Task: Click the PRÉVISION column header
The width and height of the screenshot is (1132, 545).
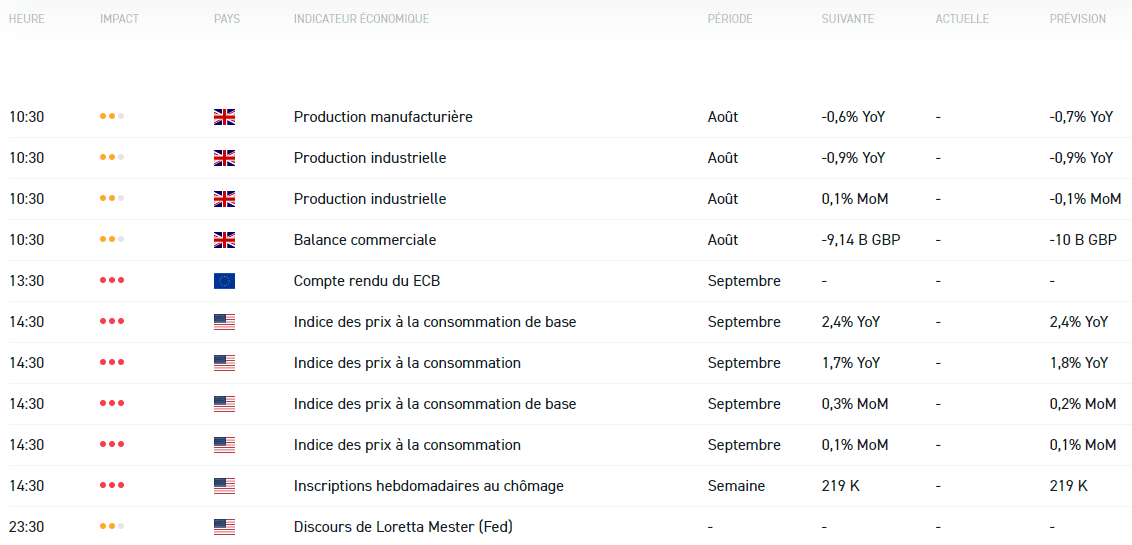Action: click(x=1077, y=19)
